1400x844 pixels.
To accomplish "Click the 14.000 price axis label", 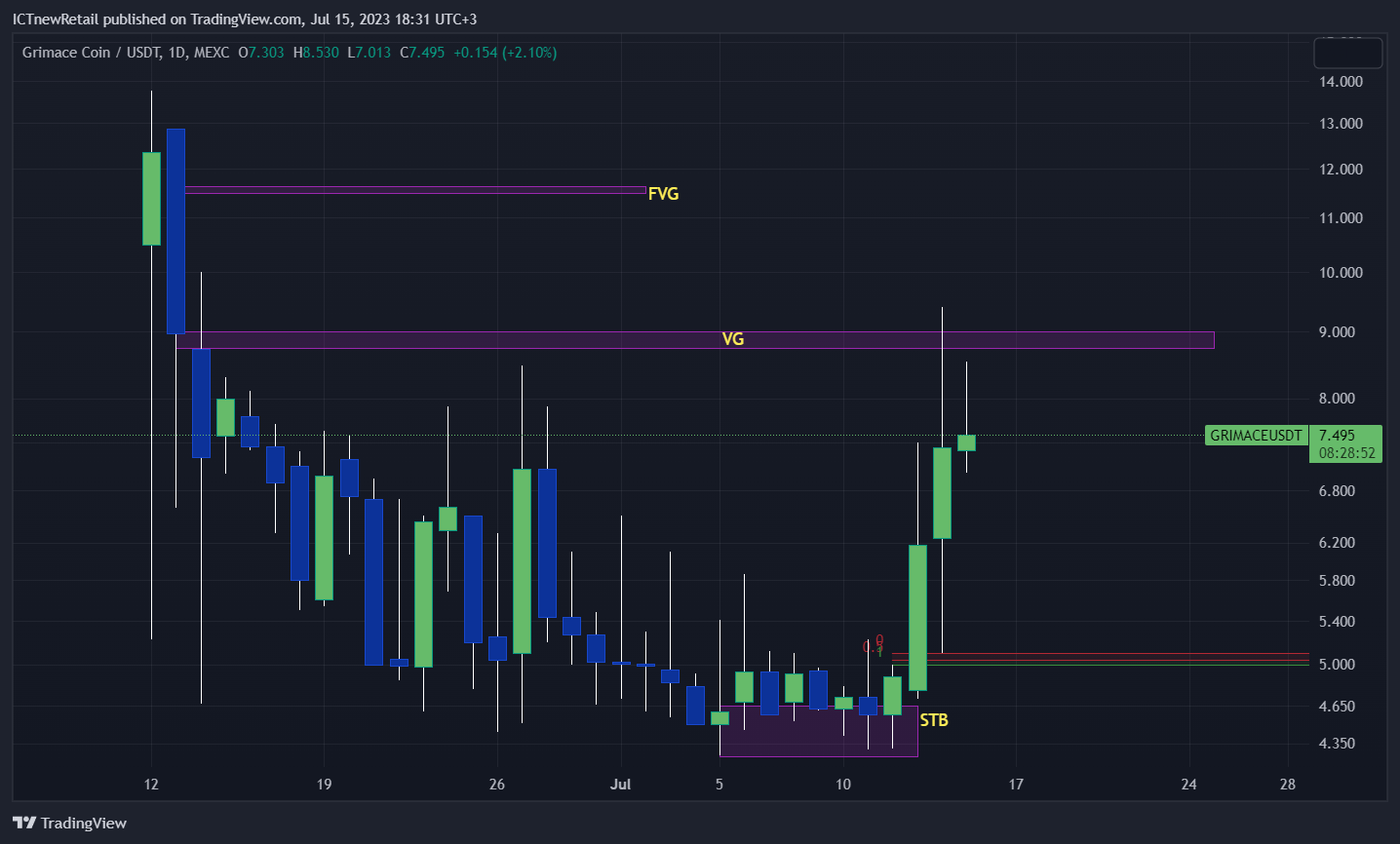I will [1341, 82].
